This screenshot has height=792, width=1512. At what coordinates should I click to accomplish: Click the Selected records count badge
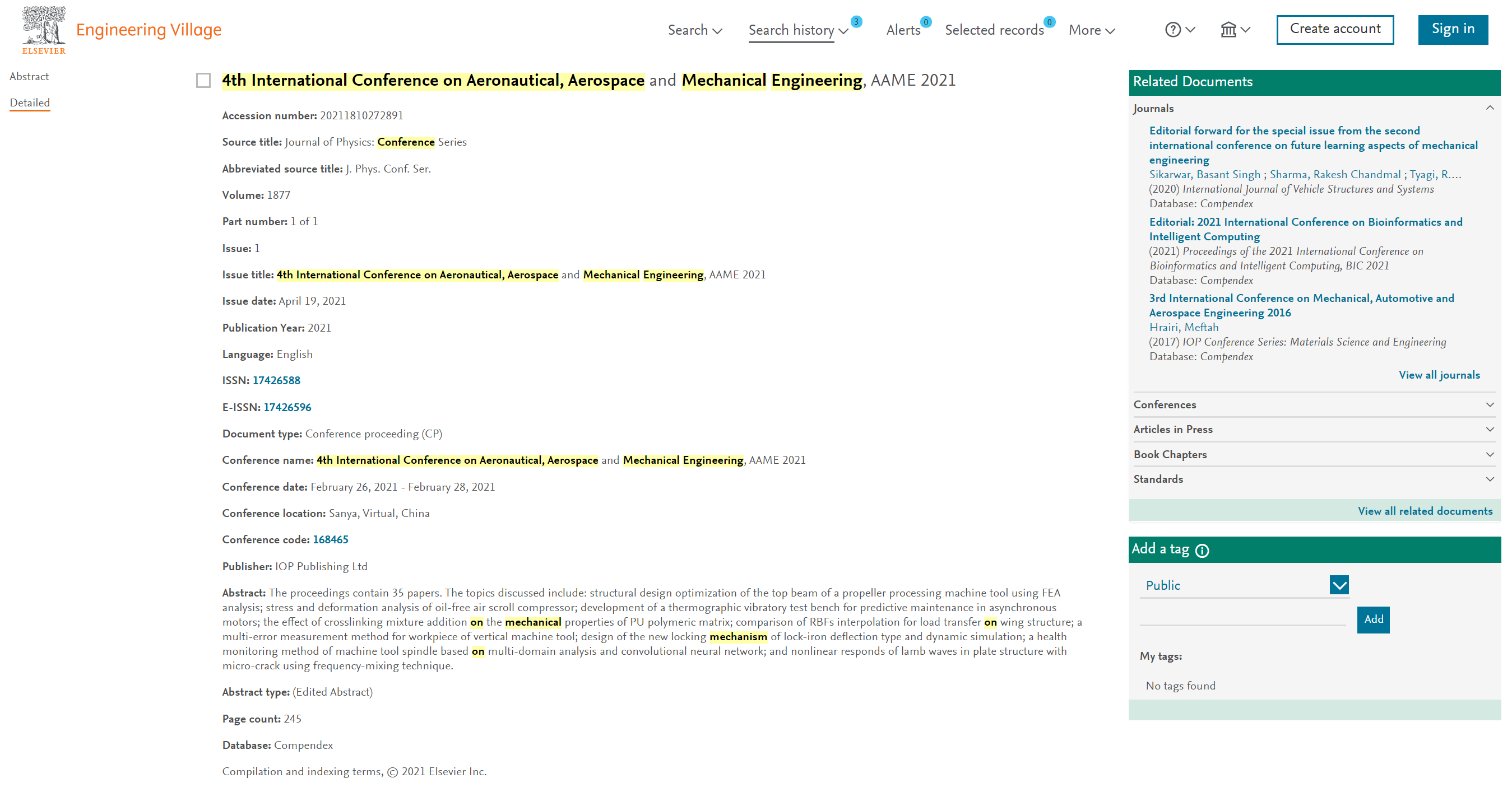pyautogui.click(x=1049, y=22)
